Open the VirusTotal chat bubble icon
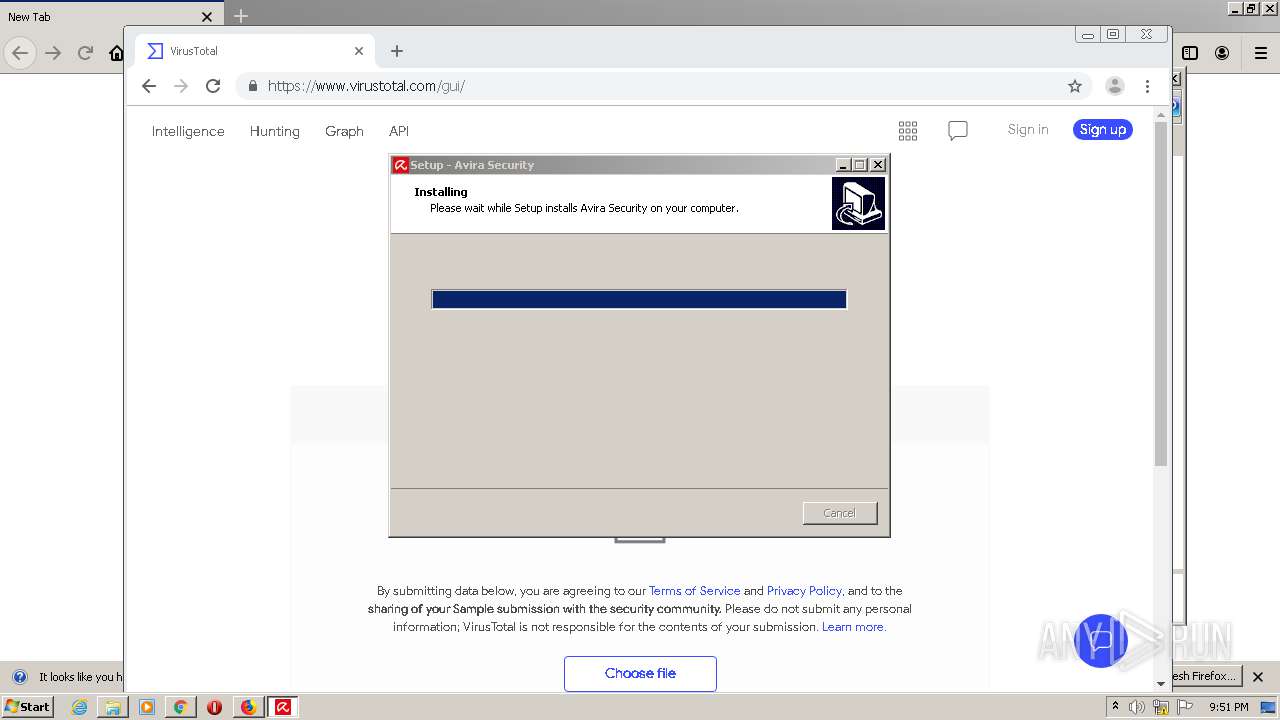 pyautogui.click(x=958, y=130)
